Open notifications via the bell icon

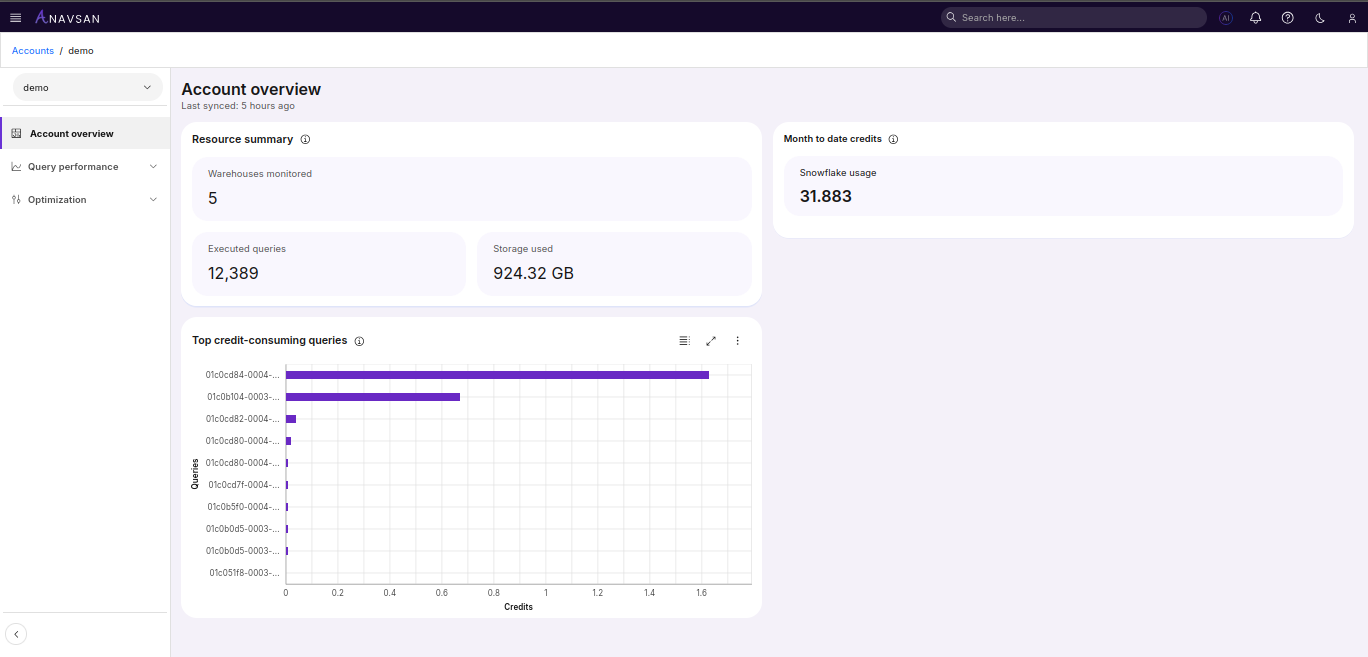coord(1255,17)
